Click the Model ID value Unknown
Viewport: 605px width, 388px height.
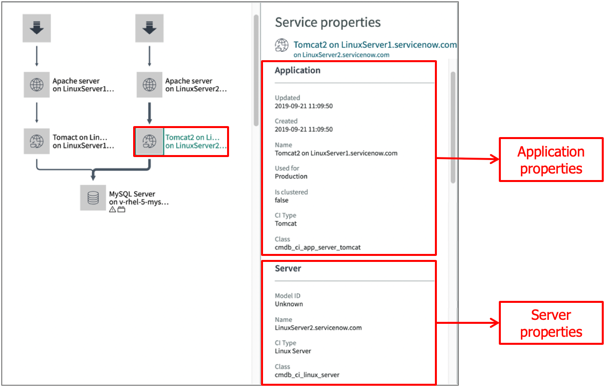[289, 304]
